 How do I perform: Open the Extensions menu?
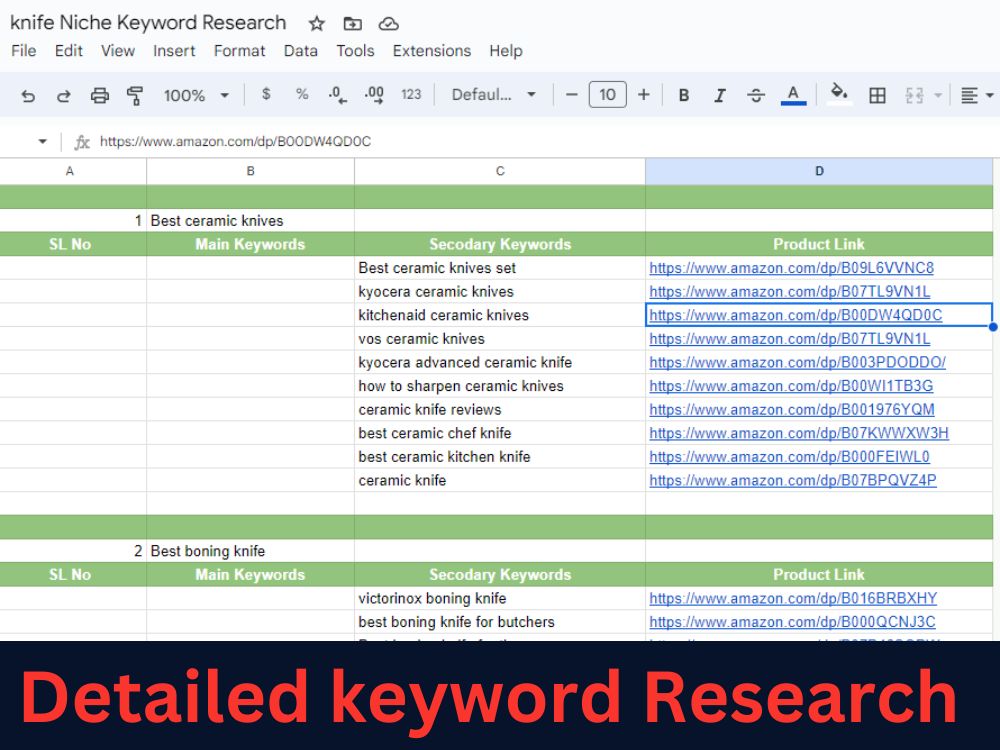click(432, 51)
